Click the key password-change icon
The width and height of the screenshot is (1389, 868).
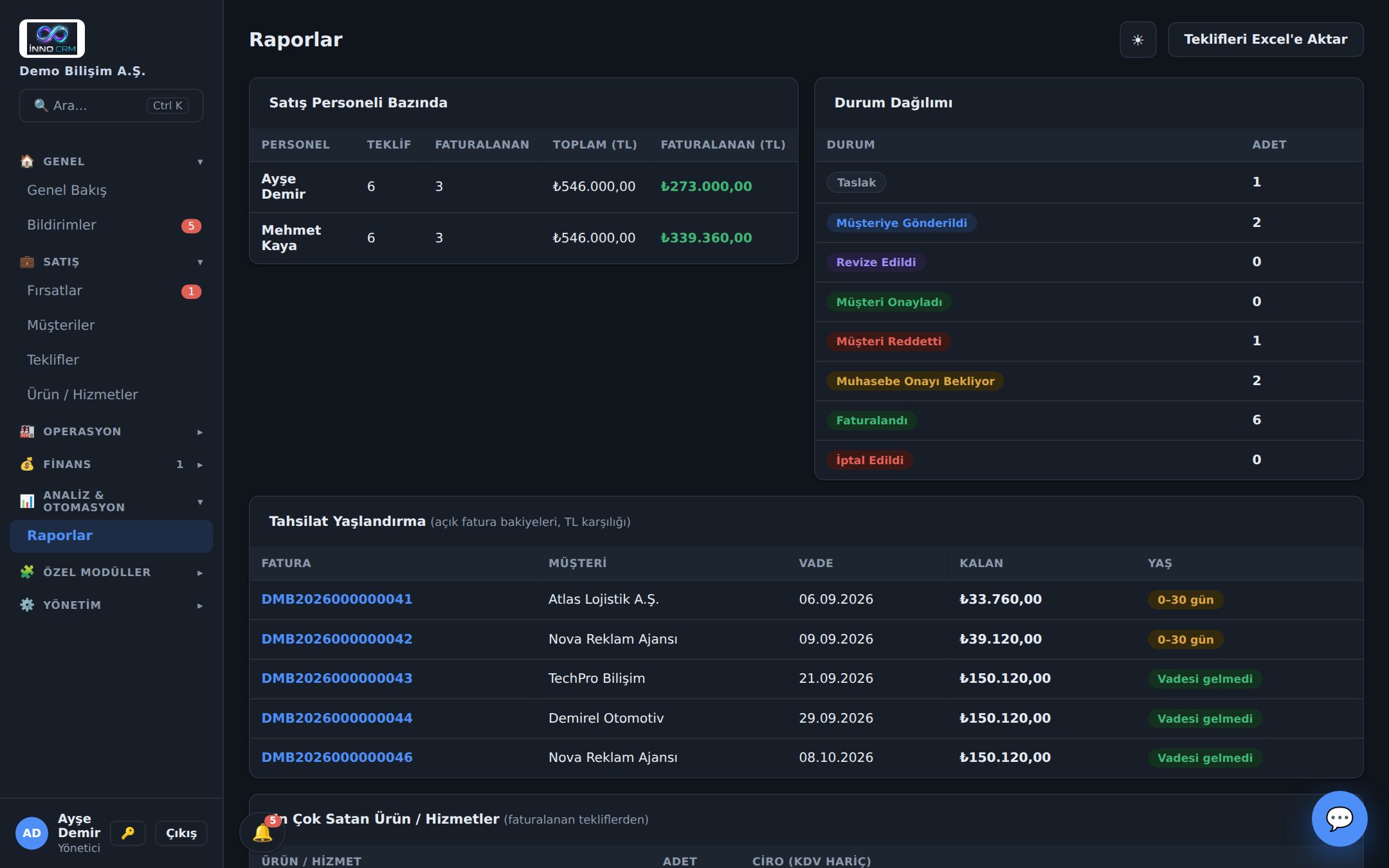point(128,833)
